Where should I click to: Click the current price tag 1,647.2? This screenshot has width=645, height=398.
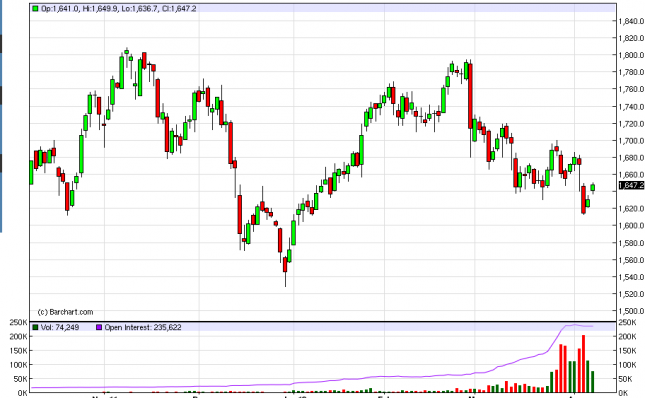click(631, 185)
